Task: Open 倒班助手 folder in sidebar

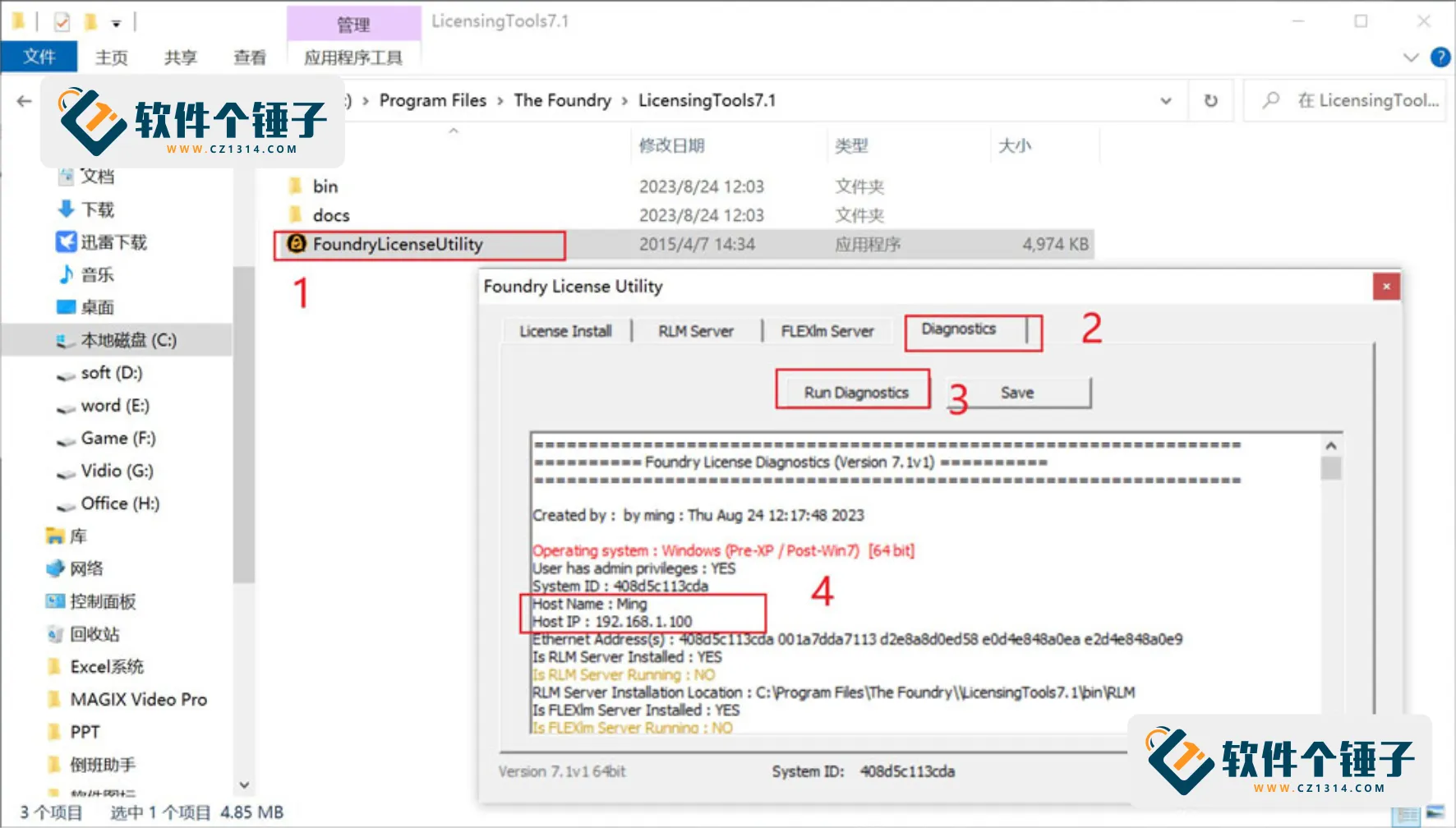Action: coord(102,765)
